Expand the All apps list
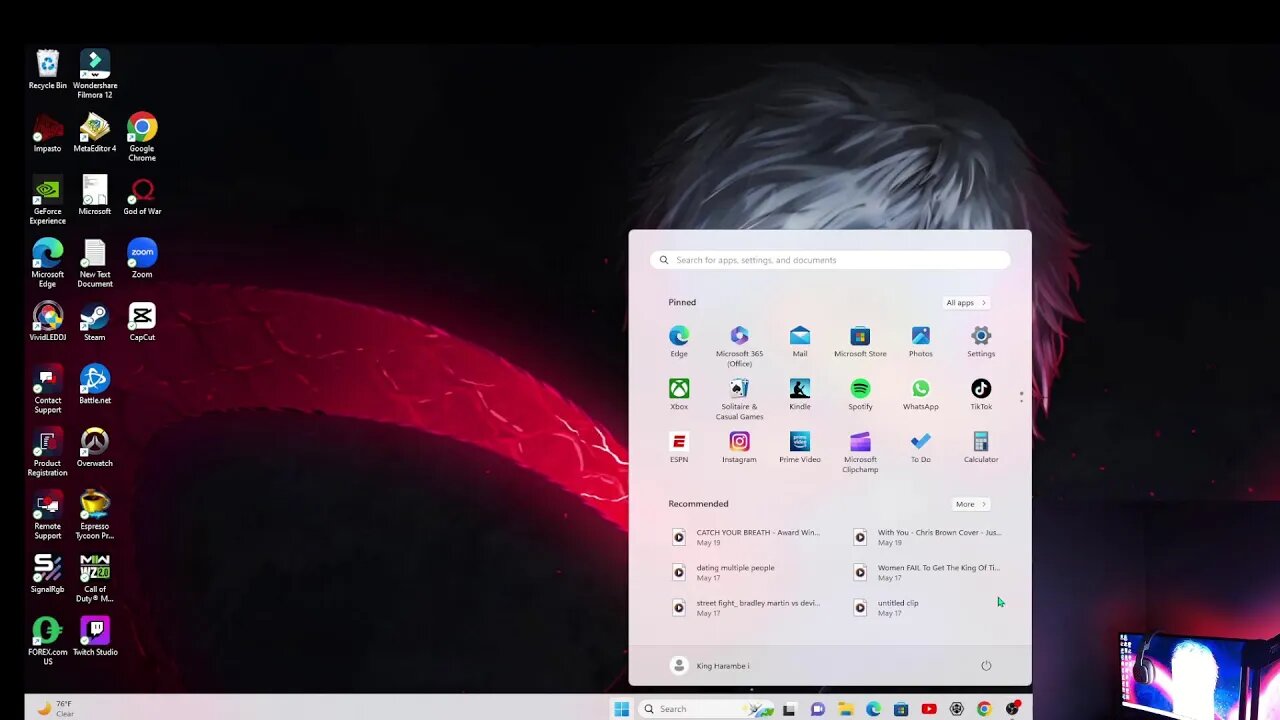1280x720 pixels. 966,303
